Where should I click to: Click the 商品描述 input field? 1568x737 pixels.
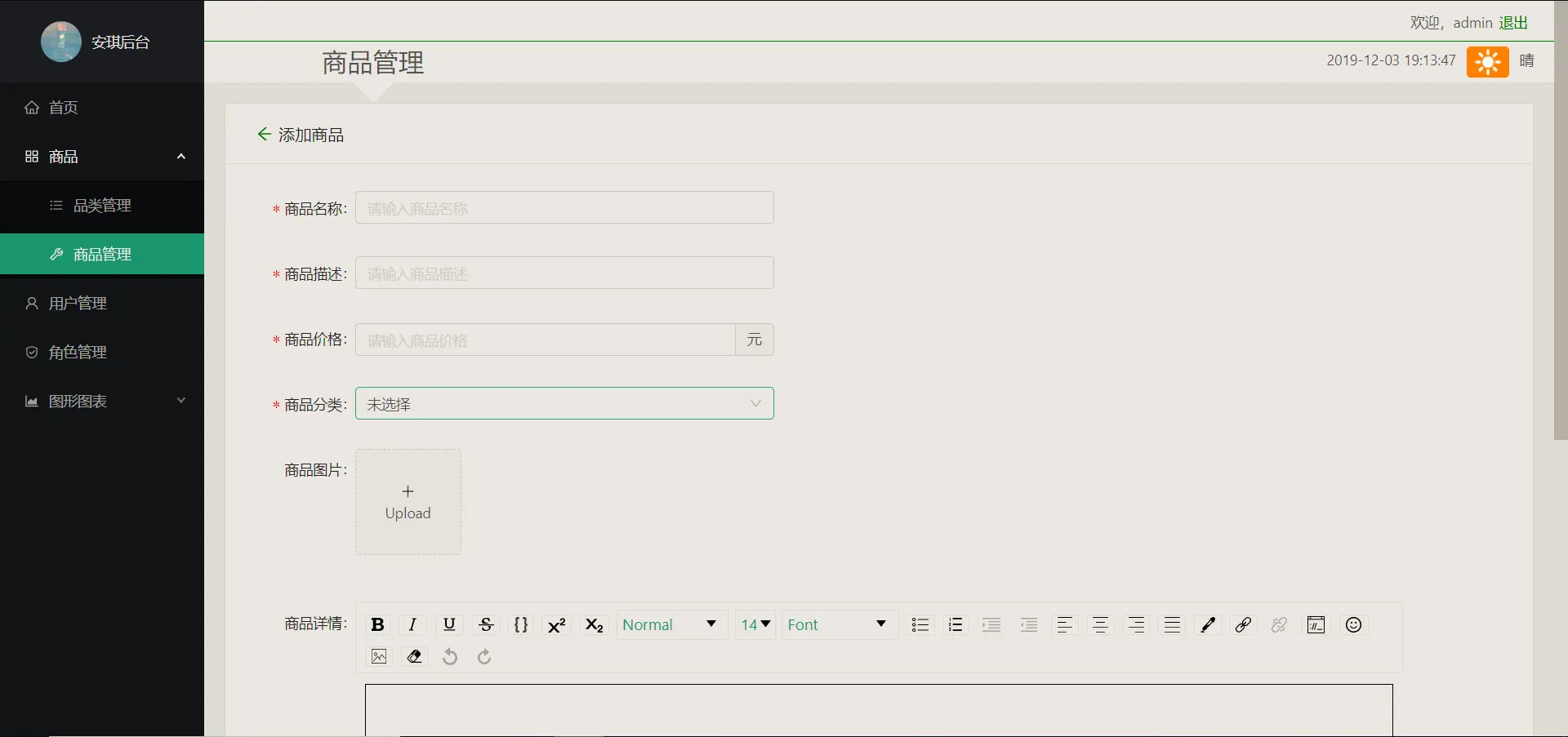click(564, 273)
